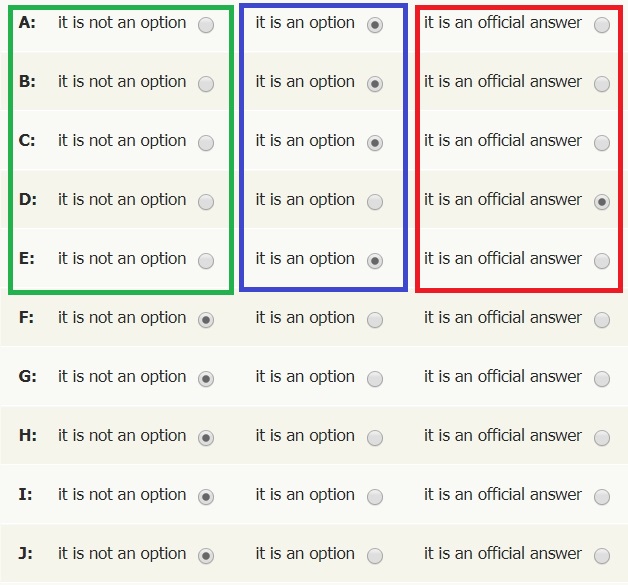The width and height of the screenshot is (628, 585).
Task: Mark row J as an official answer
Action: coord(602,557)
